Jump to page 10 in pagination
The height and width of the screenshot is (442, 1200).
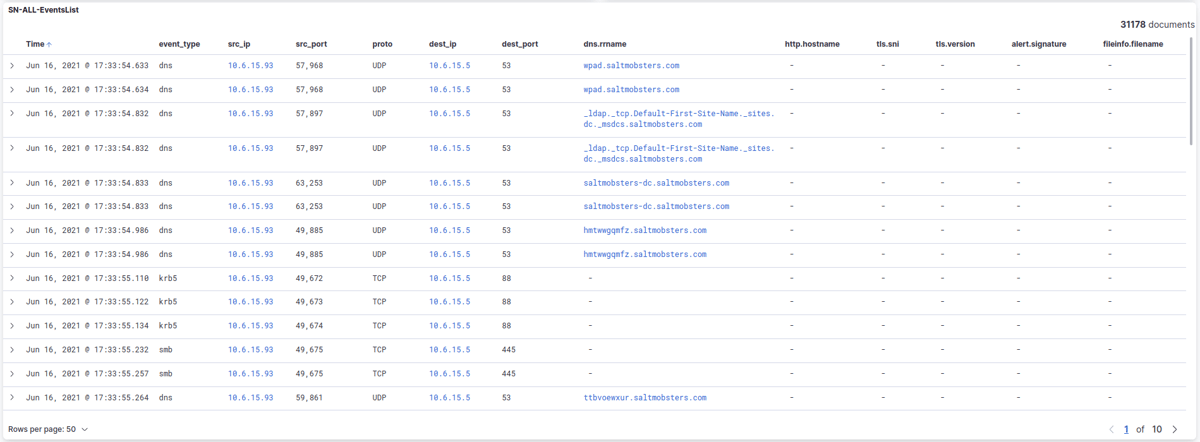click(1157, 429)
